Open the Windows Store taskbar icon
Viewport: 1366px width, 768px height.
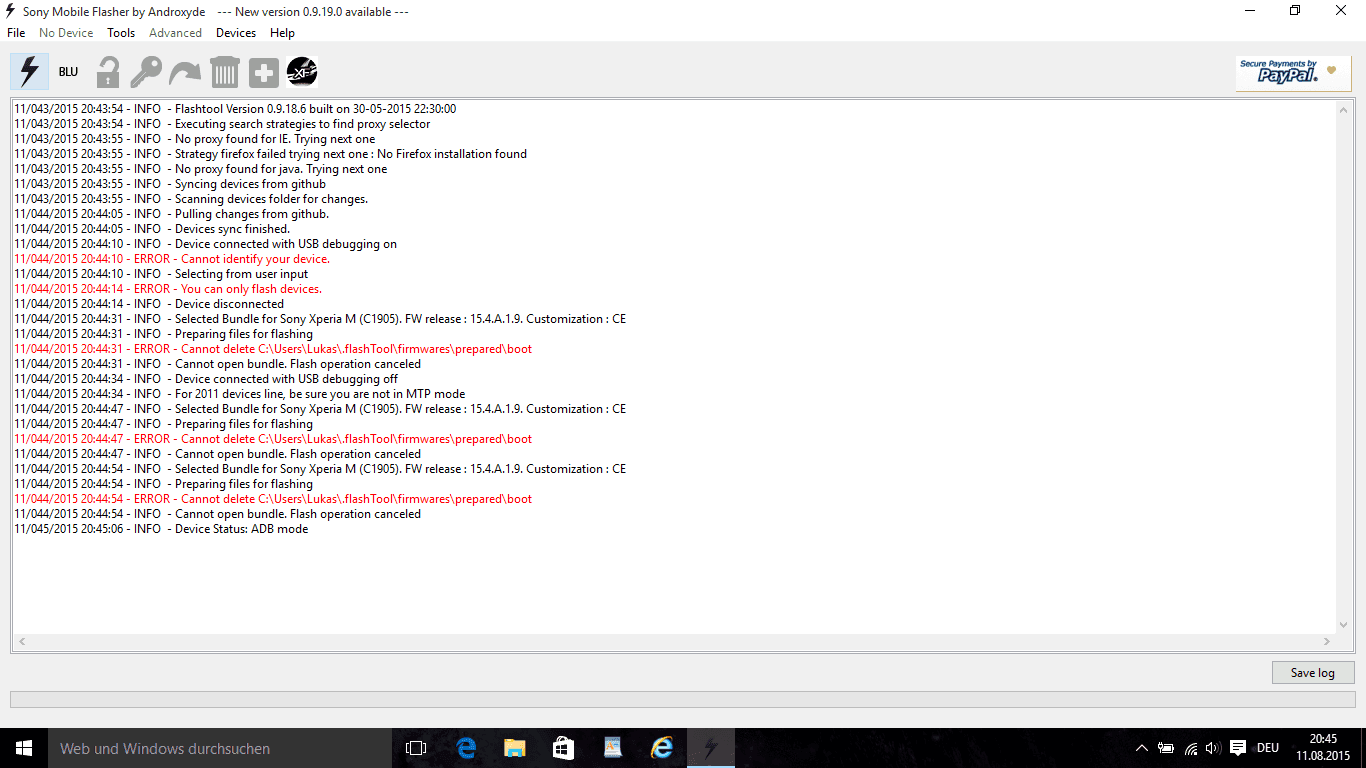click(x=563, y=748)
